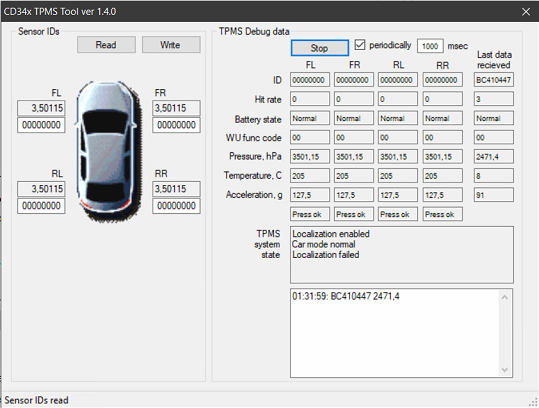539x408 pixels.
Task: Select the FR sensor value 3,50115
Action: point(176,108)
